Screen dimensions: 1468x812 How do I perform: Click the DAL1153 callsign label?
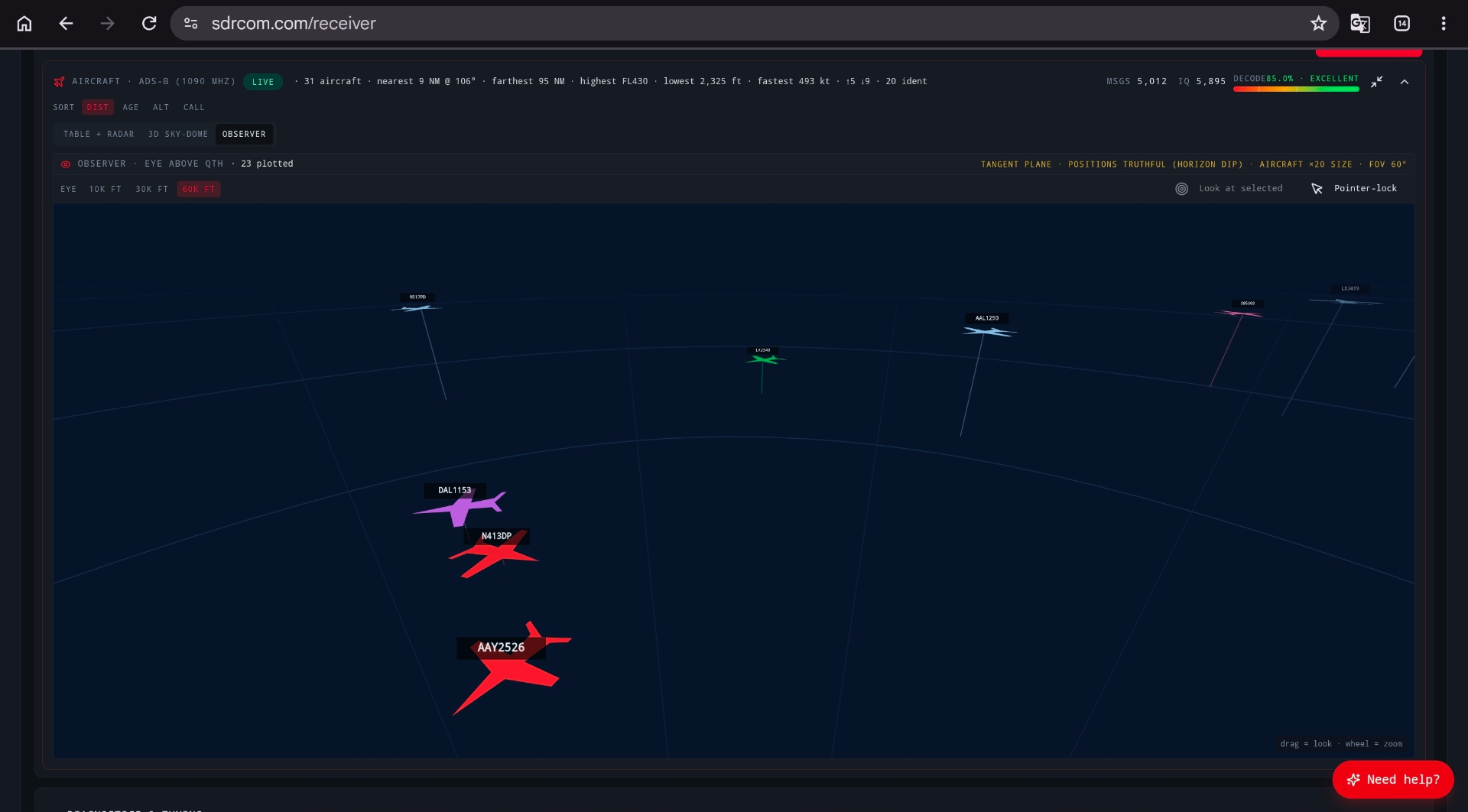click(455, 491)
